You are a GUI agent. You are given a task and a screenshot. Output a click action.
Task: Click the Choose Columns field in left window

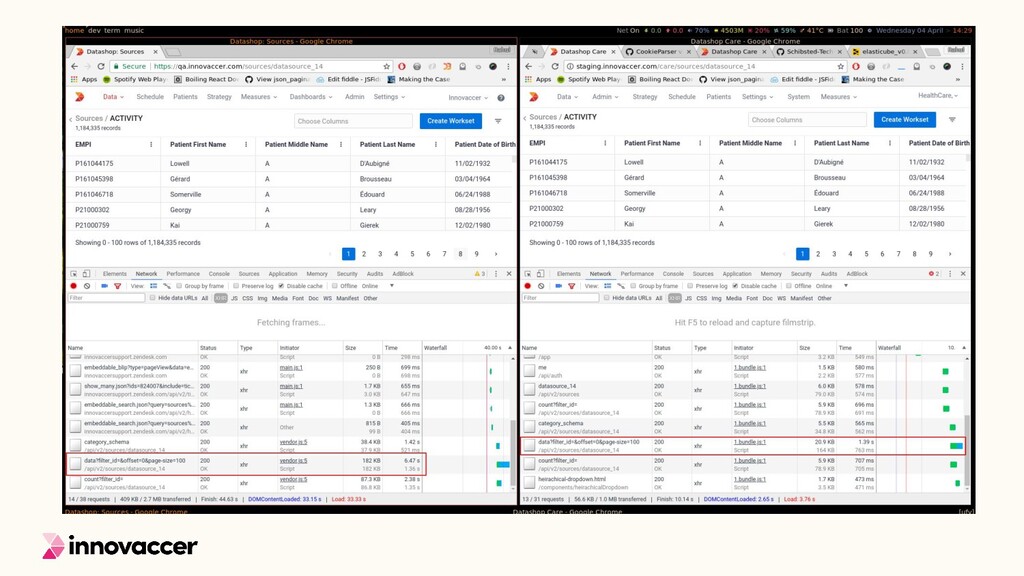354,121
